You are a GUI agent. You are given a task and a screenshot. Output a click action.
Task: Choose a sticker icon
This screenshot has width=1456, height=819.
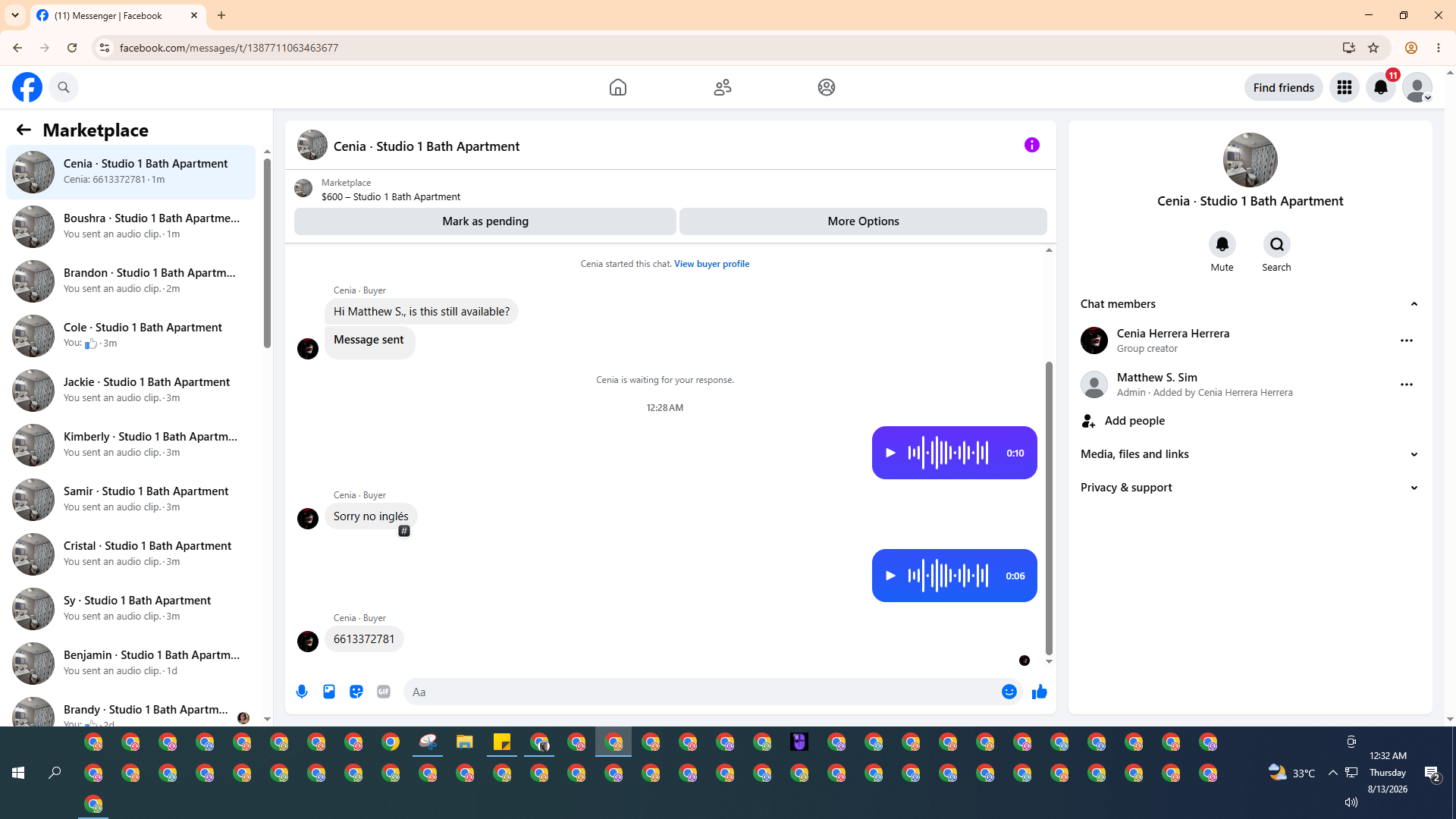(356, 692)
